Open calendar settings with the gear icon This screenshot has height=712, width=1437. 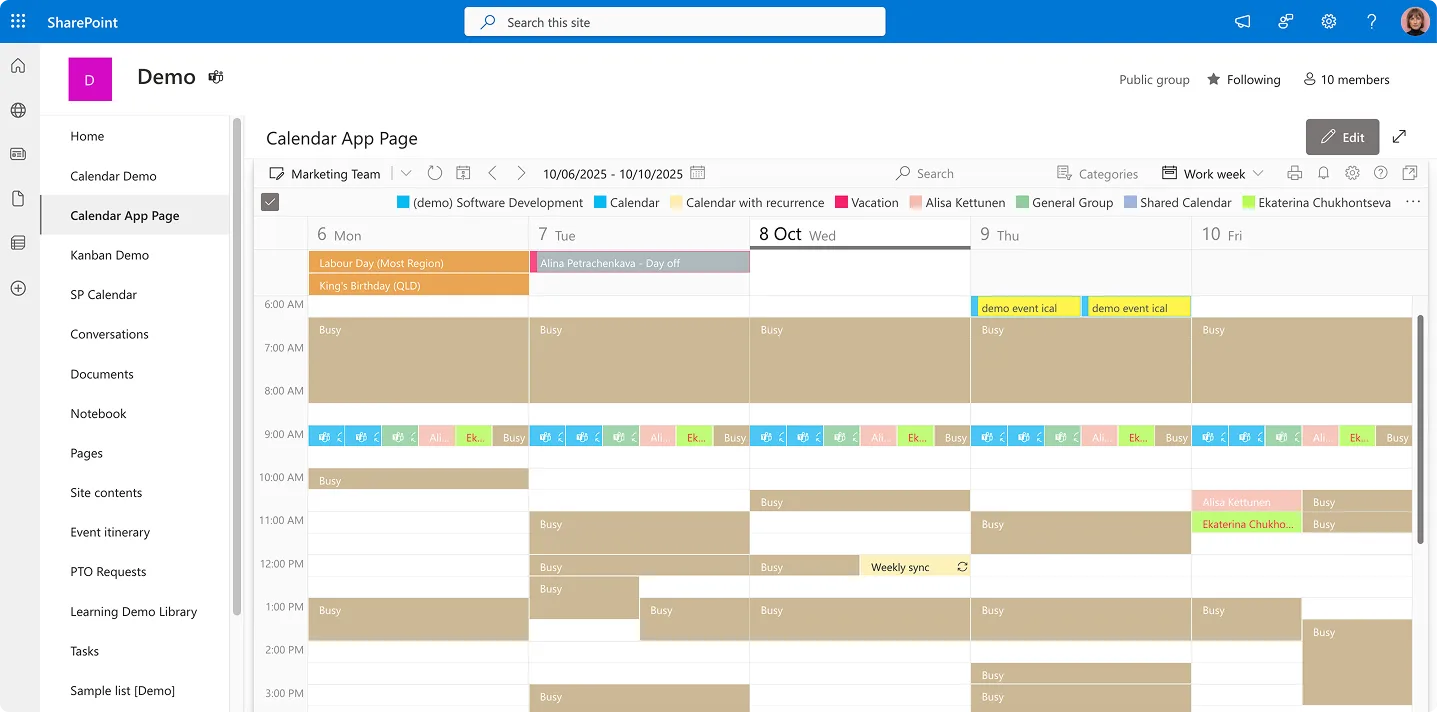pos(1352,173)
